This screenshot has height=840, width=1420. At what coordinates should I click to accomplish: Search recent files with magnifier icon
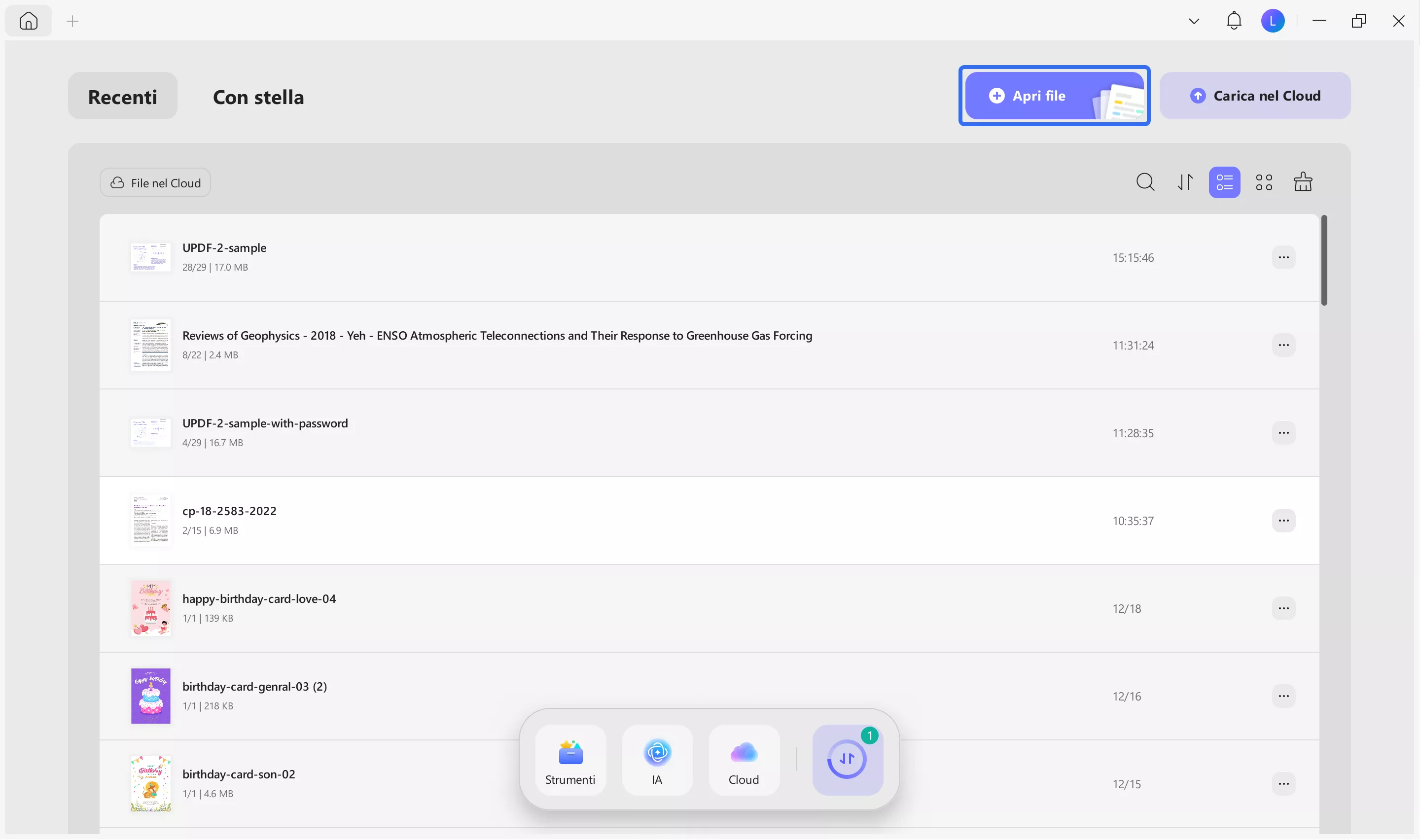tap(1145, 182)
